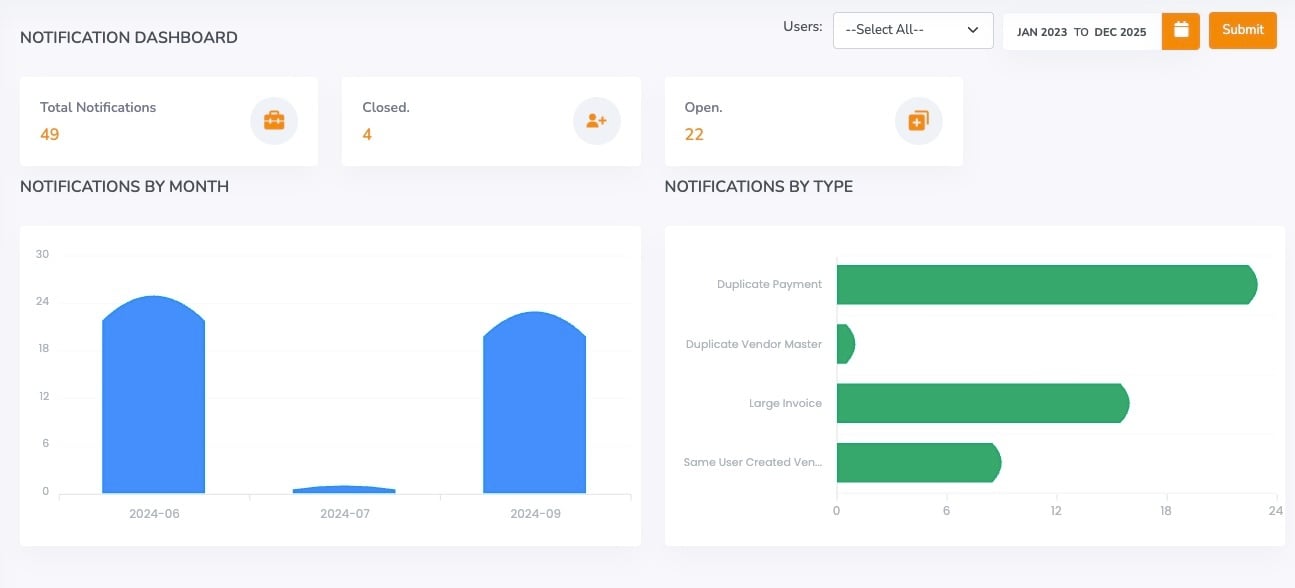
Task: Click the Submit button's orange area
Action: click(x=1242, y=30)
